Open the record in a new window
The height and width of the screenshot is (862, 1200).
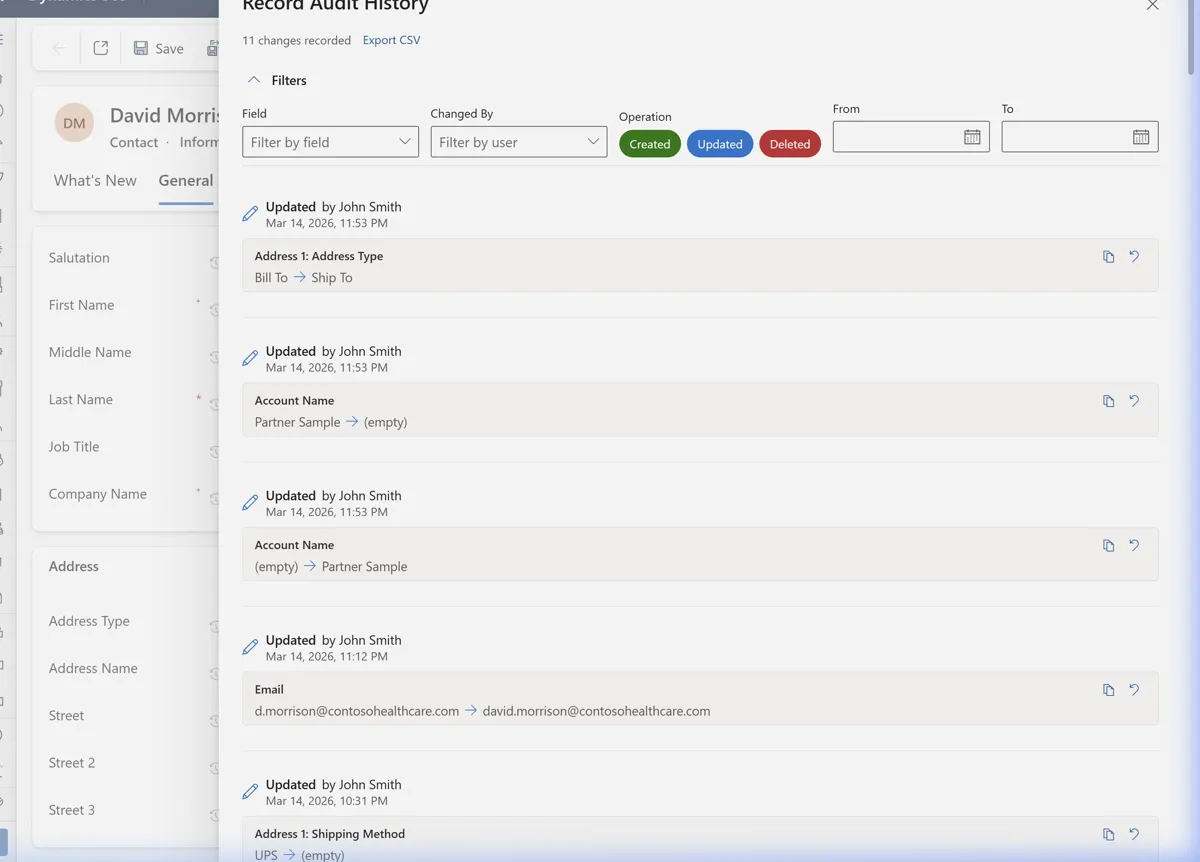pyautogui.click(x=100, y=47)
